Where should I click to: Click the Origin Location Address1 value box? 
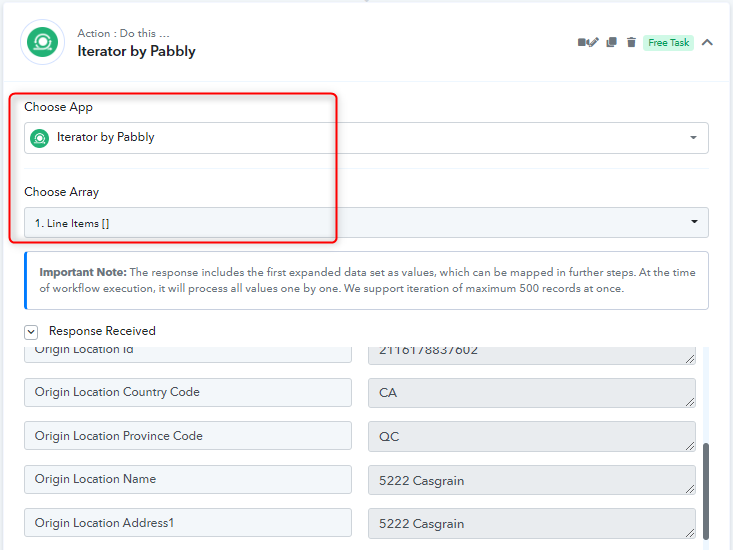(x=532, y=523)
